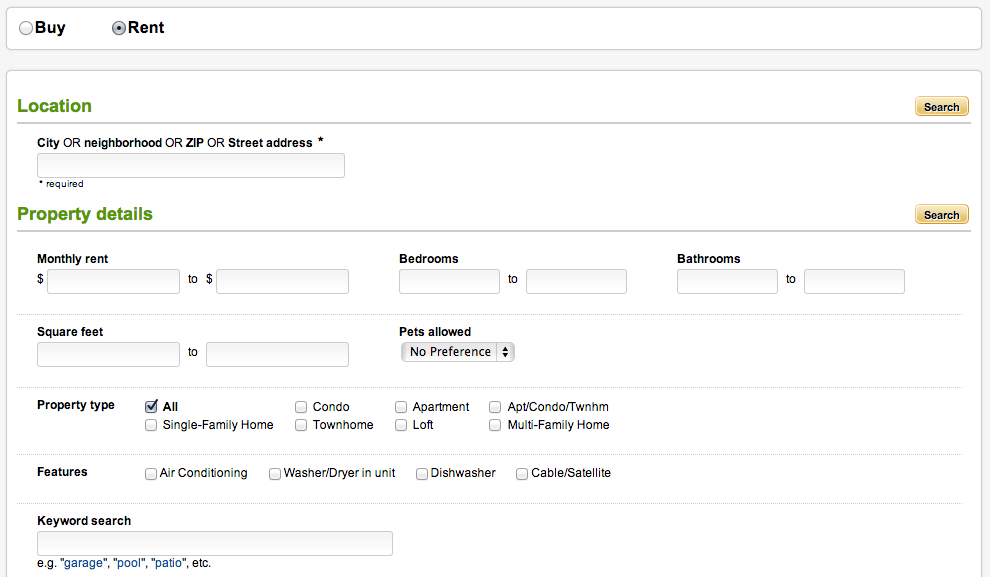Enable the Air Conditioning feature

pos(151,474)
